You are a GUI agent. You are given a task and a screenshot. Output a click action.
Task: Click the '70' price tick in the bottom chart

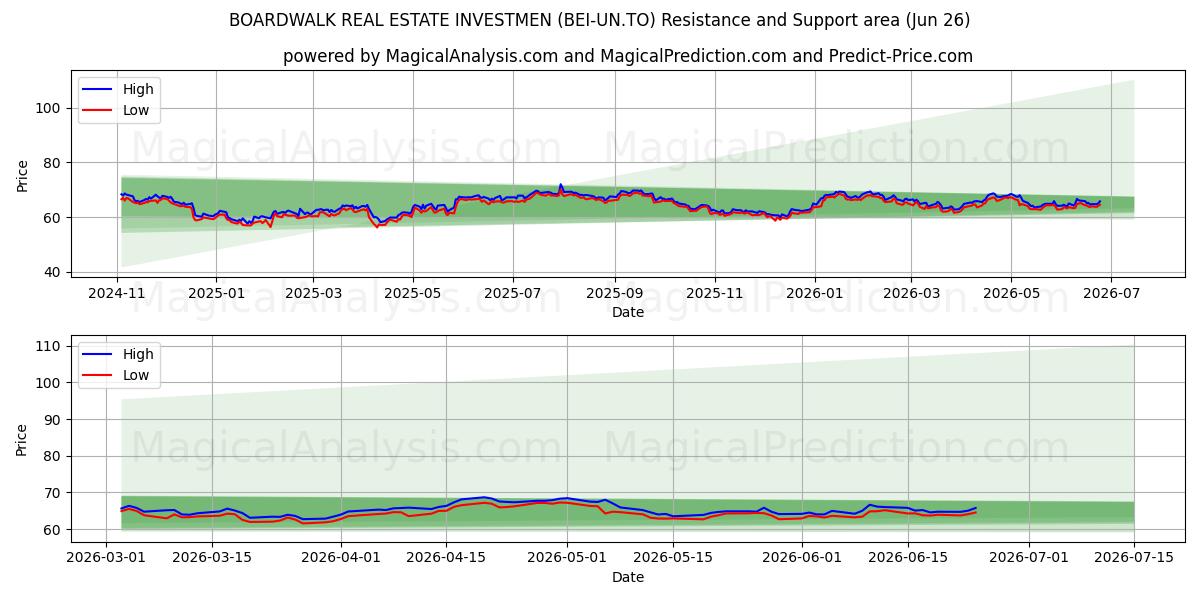pyautogui.click(x=54, y=493)
